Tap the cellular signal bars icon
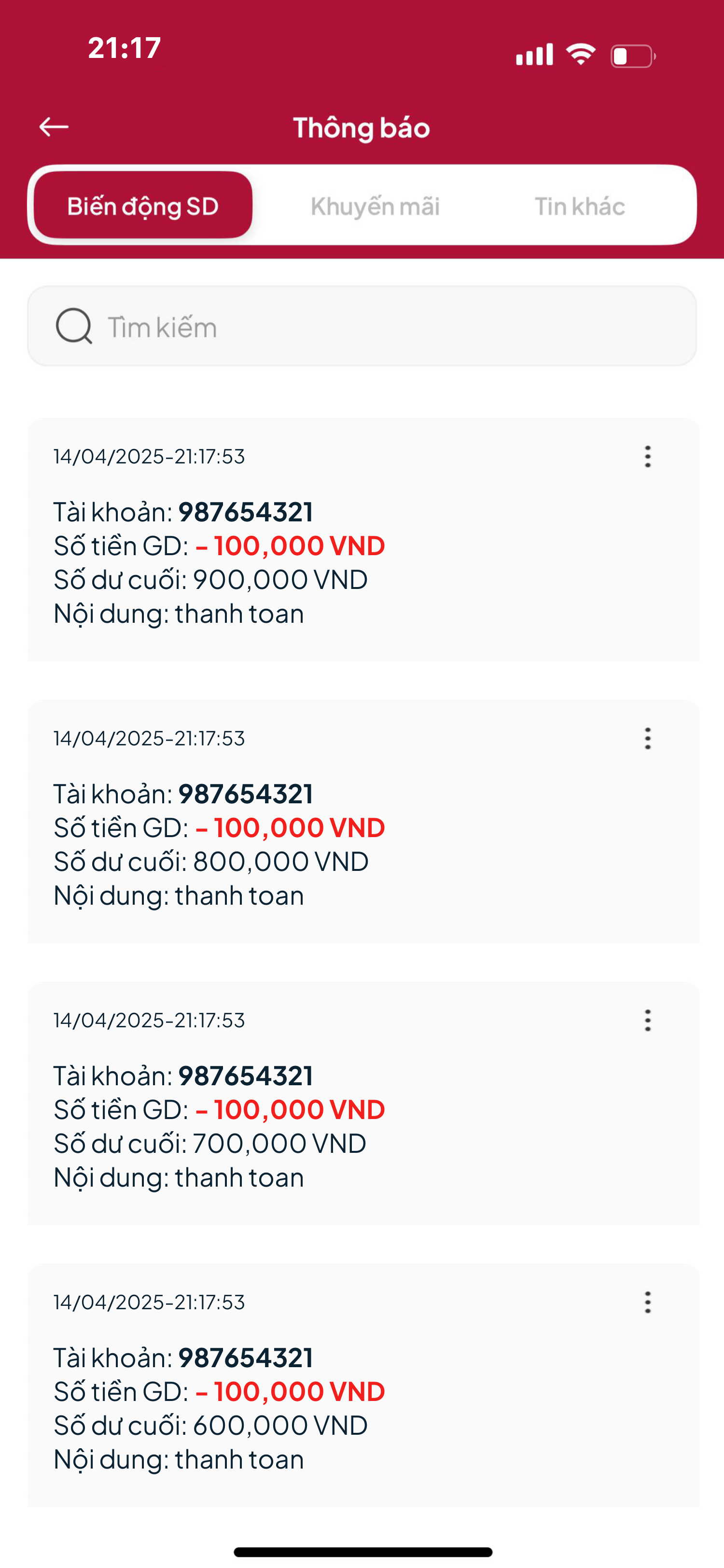This screenshot has width=724, height=1568. coord(534,54)
